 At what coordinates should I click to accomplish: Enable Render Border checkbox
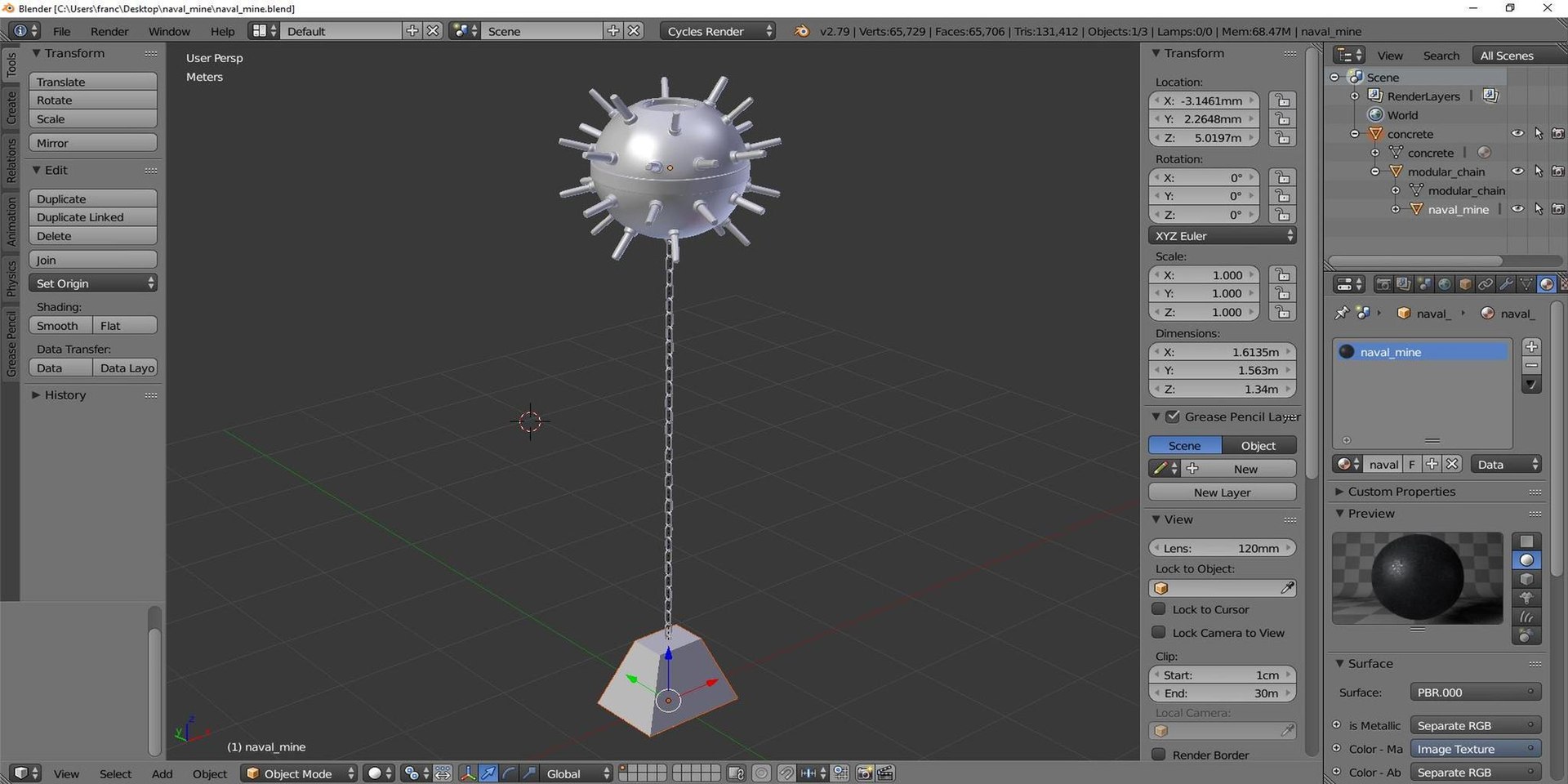(1158, 755)
